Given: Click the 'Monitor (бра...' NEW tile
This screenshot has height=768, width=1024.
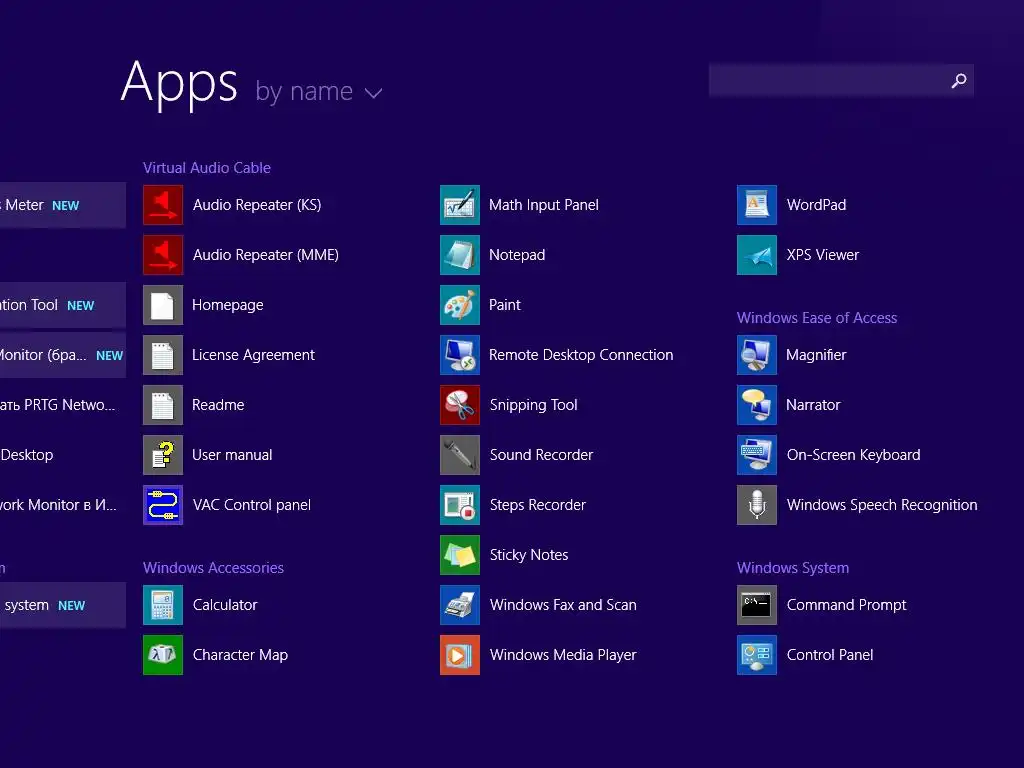Looking at the screenshot, I should 63,355.
